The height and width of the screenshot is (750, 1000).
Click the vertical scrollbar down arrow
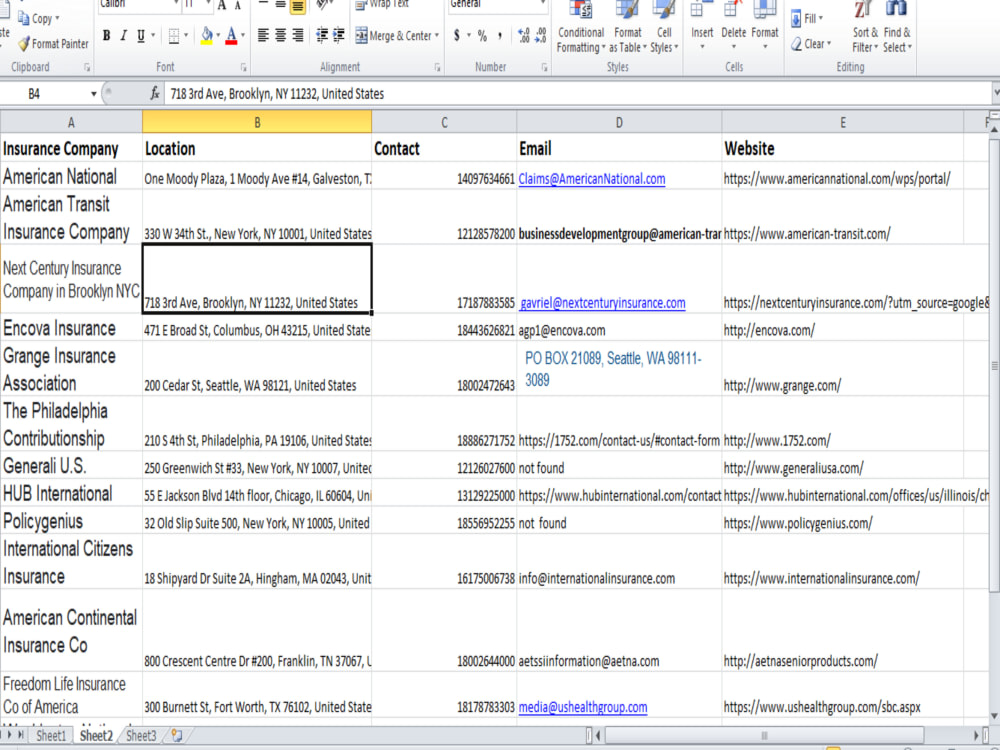pos(994,716)
